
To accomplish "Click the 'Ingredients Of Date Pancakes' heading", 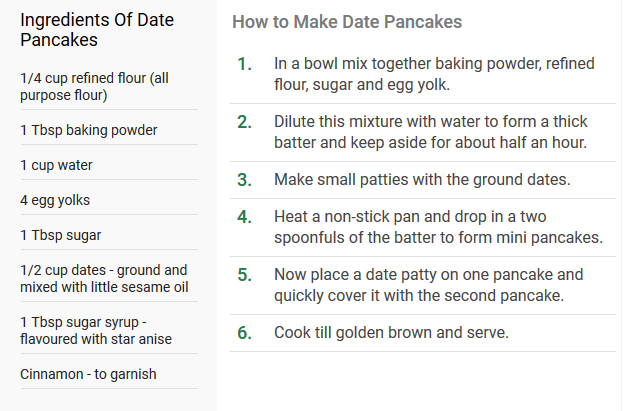I will [97, 30].
